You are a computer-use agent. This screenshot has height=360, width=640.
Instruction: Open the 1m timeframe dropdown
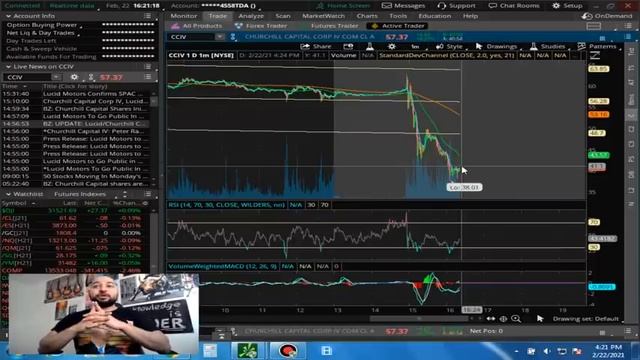(415, 47)
